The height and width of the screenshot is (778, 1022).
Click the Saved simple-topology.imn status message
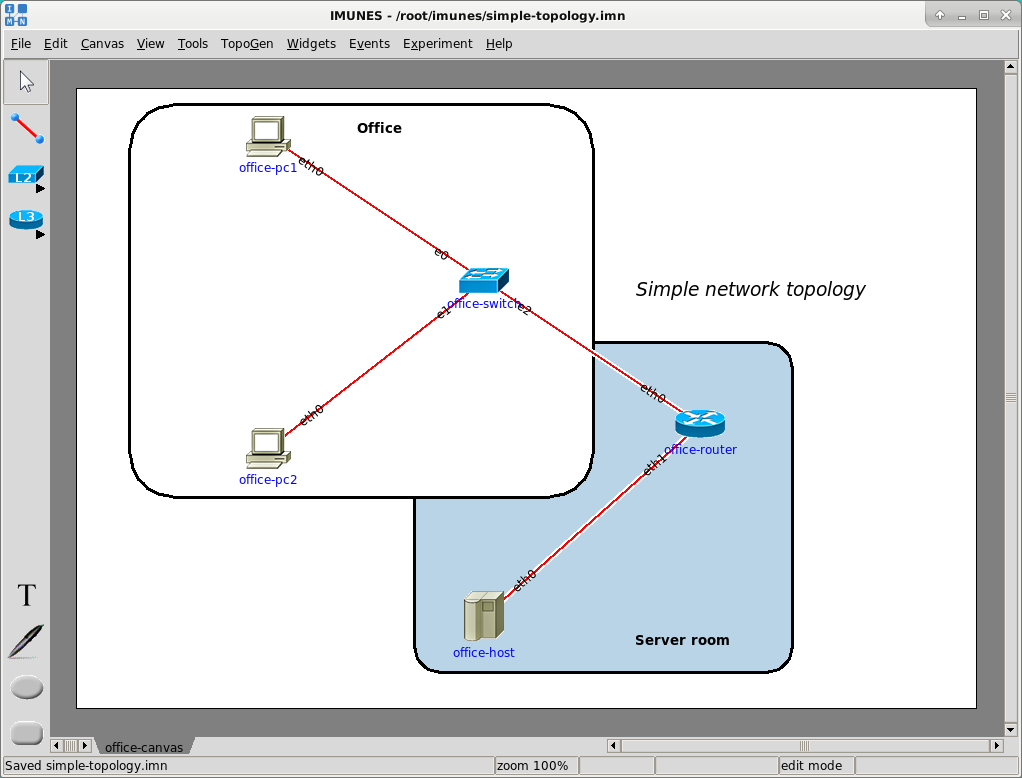(x=86, y=766)
